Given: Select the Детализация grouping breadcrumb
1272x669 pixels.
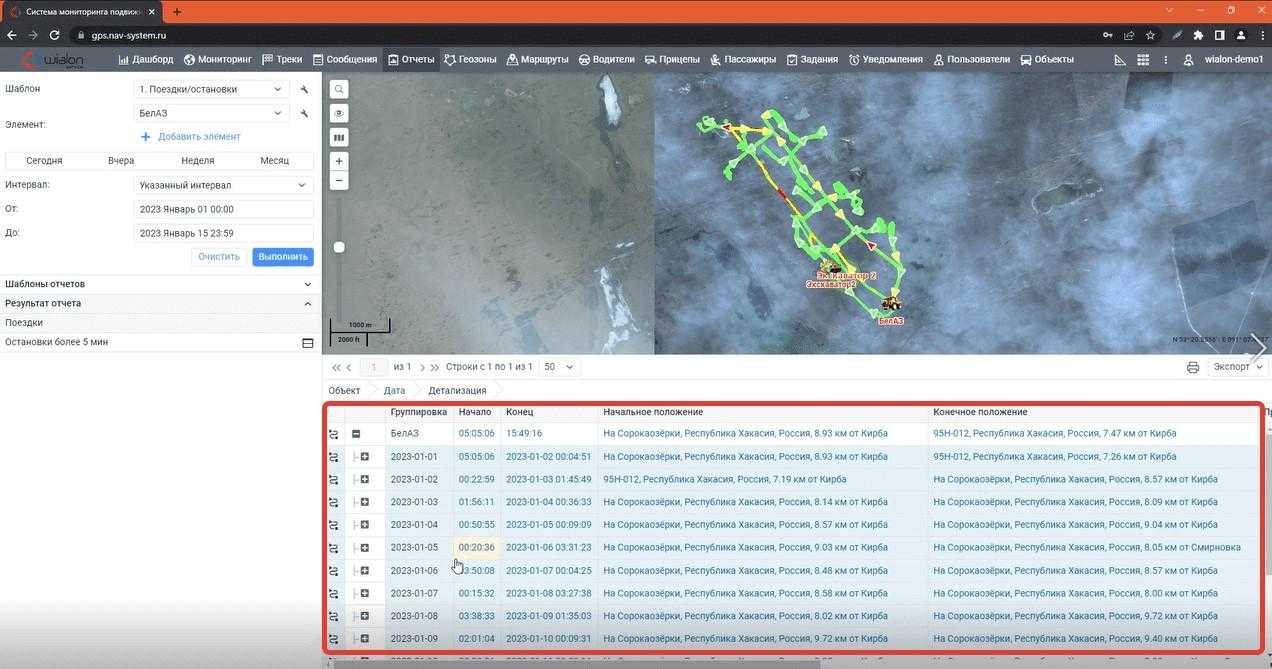Looking at the screenshot, I should [x=457, y=390].
